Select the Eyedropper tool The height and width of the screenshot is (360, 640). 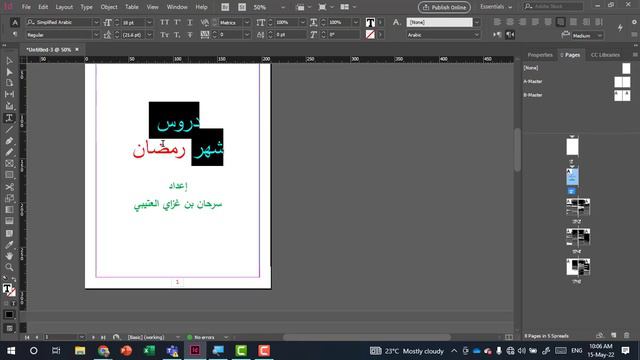tap(9, 244)
